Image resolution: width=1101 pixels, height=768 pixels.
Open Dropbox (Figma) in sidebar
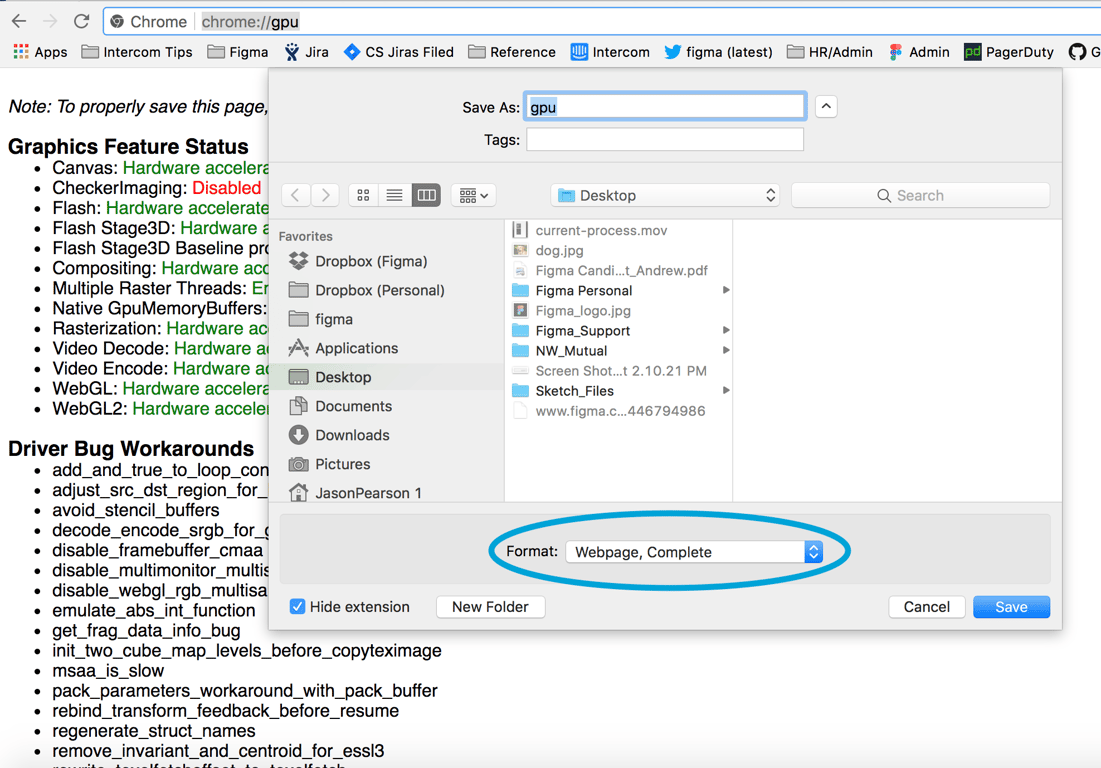click(x=370, y=261)
